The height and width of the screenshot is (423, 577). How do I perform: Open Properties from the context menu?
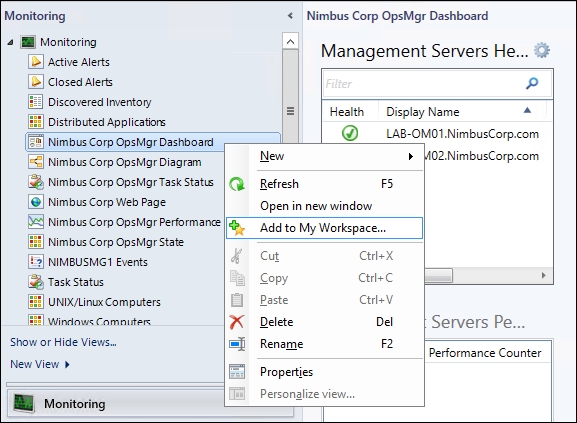[x=325, y=372]
